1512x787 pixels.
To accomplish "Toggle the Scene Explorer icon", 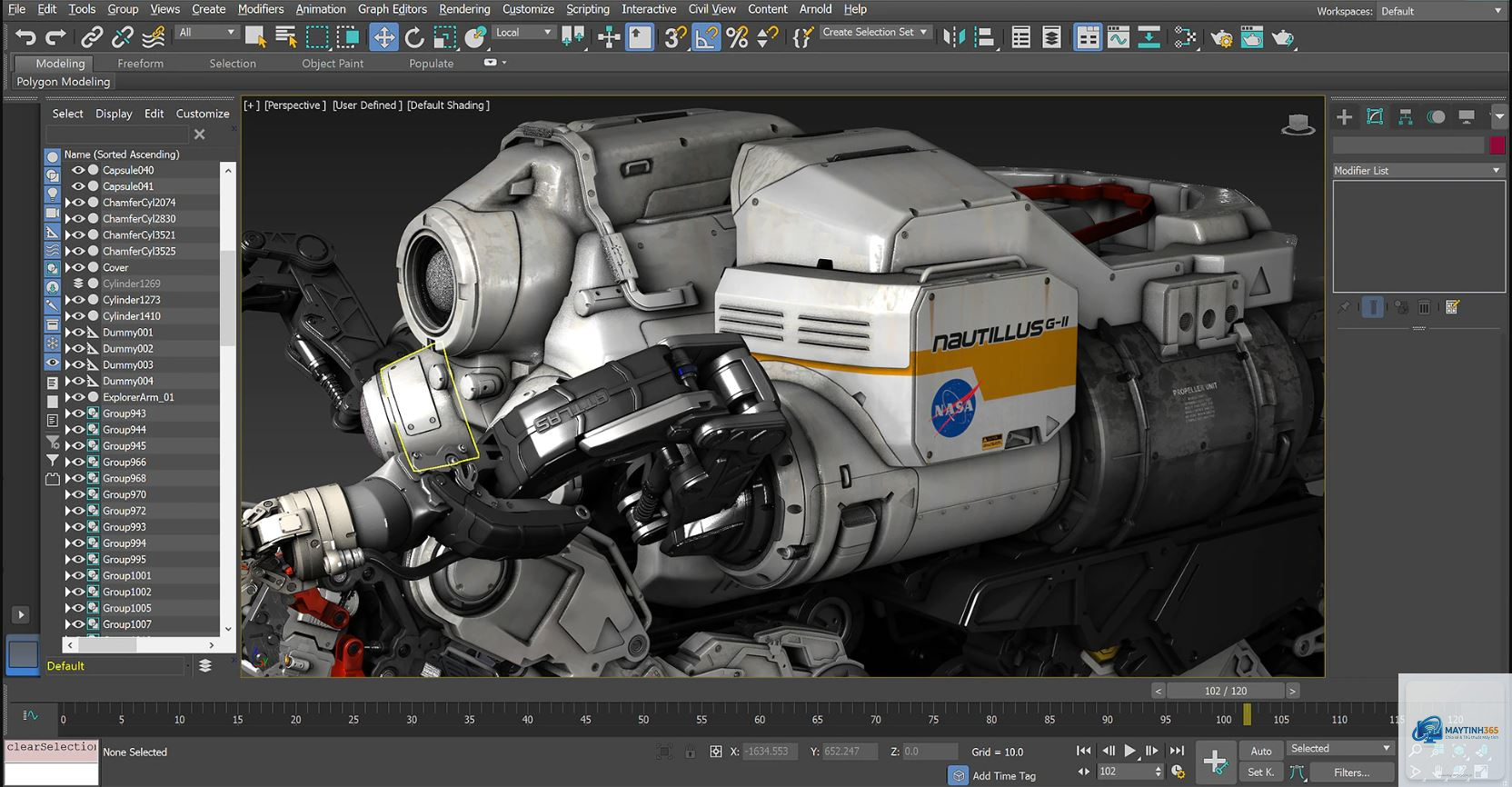I will [1021, 37].
